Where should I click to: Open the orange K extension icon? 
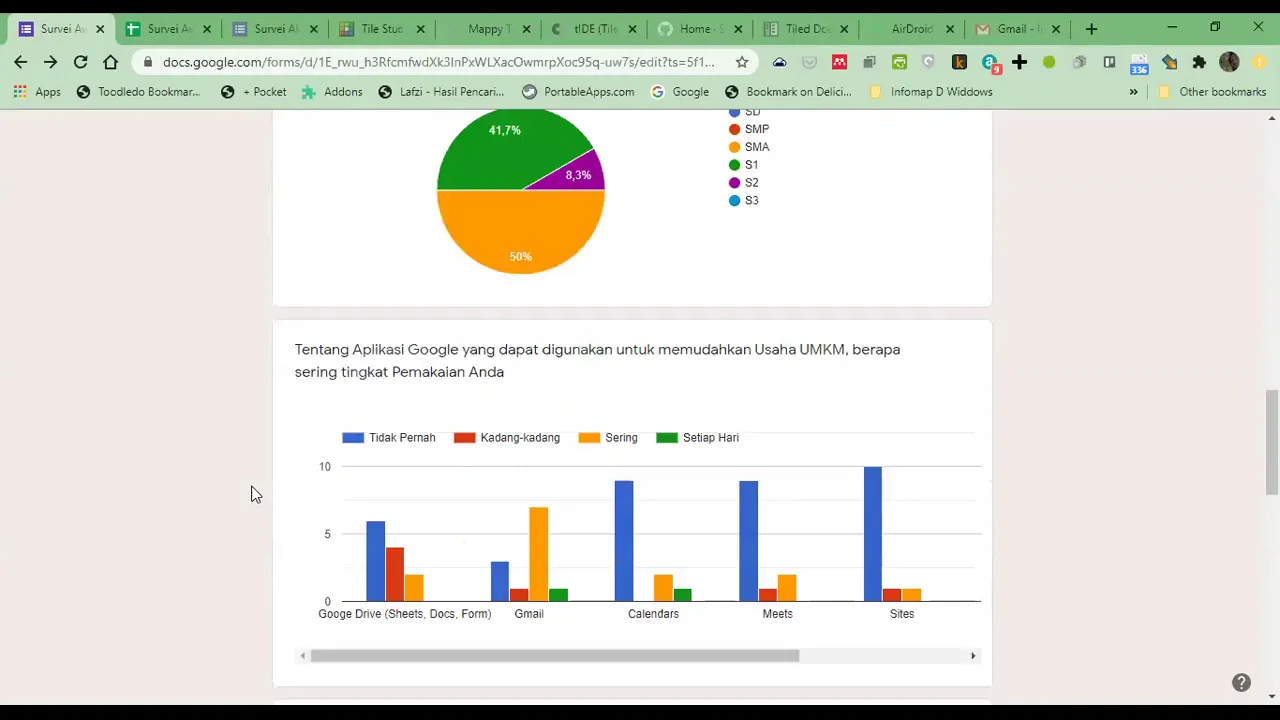point(959,62)
